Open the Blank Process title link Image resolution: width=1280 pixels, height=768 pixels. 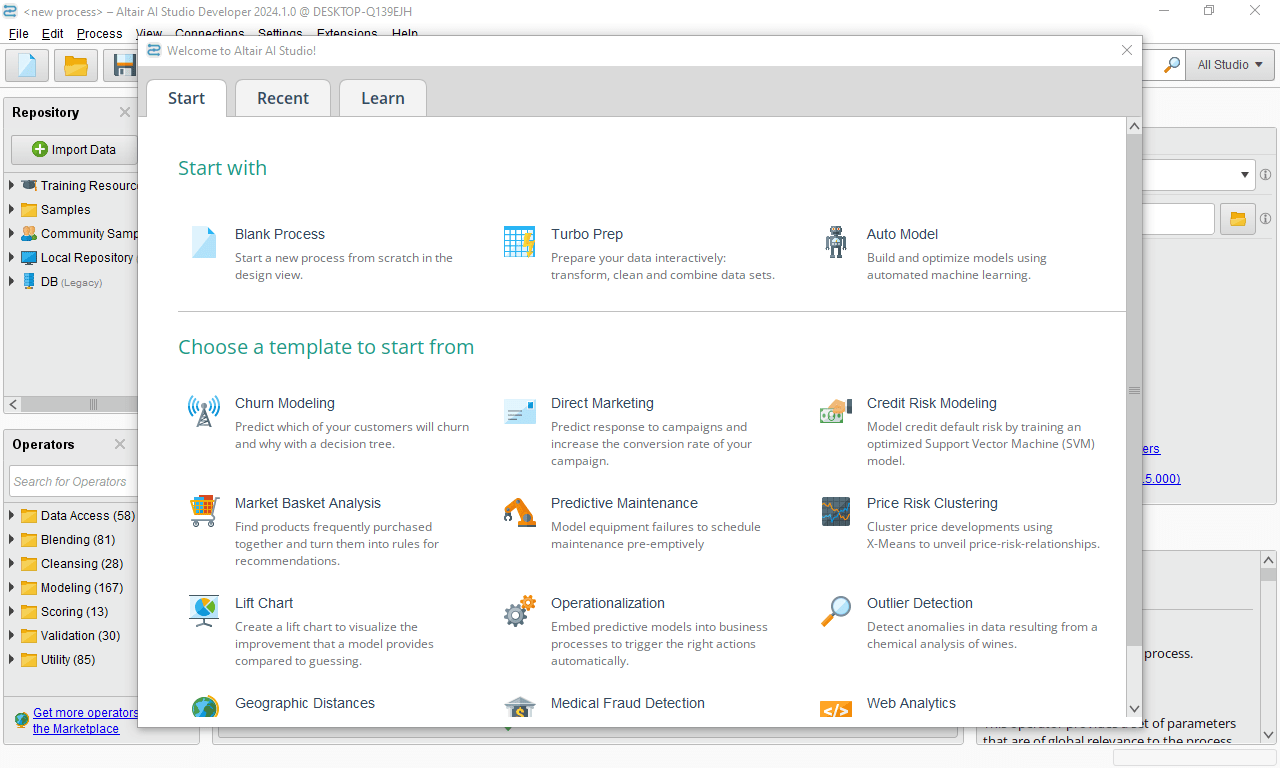click(280, 234)
